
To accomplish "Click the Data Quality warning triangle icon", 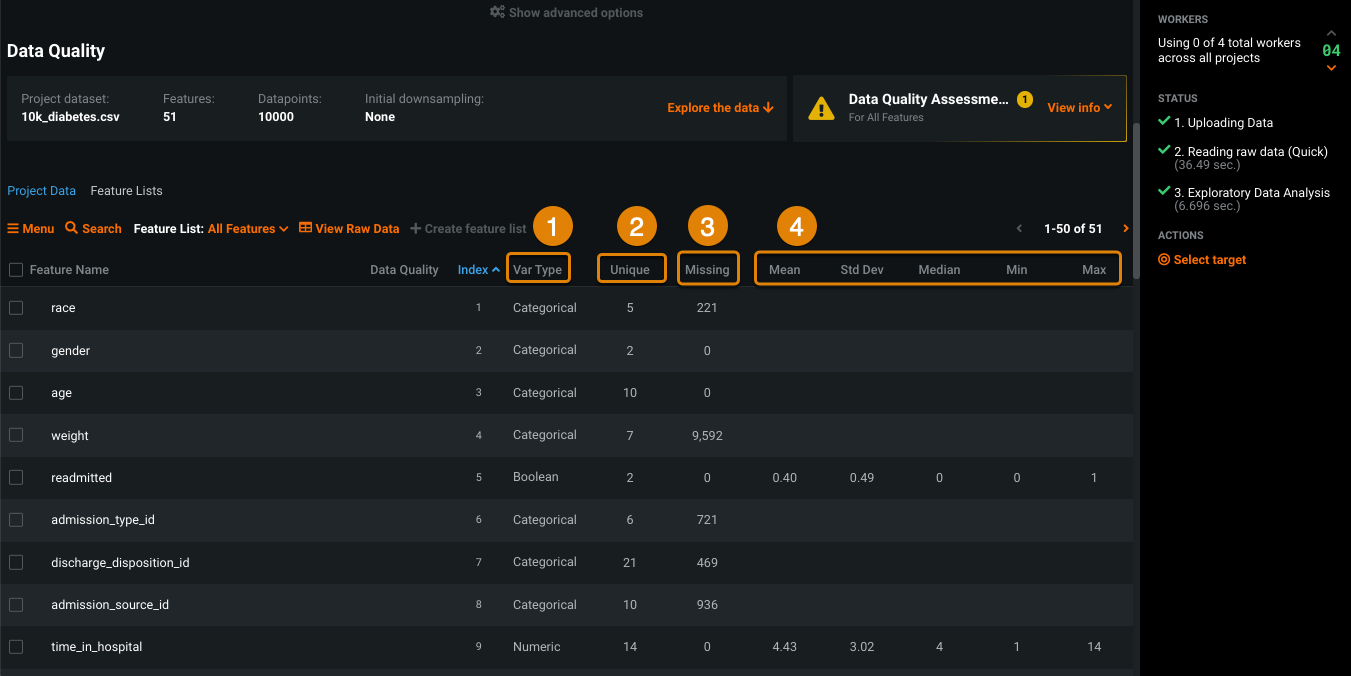I will tap(821, 108).
